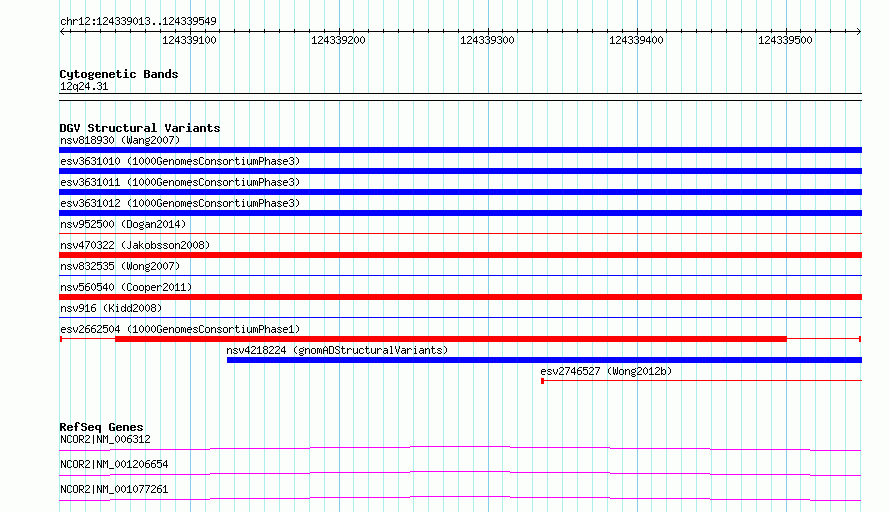Click the thin red line of nsv952500
Viewport: 890px width, 512px height.
pyautogui.click(x=460, y=233)
